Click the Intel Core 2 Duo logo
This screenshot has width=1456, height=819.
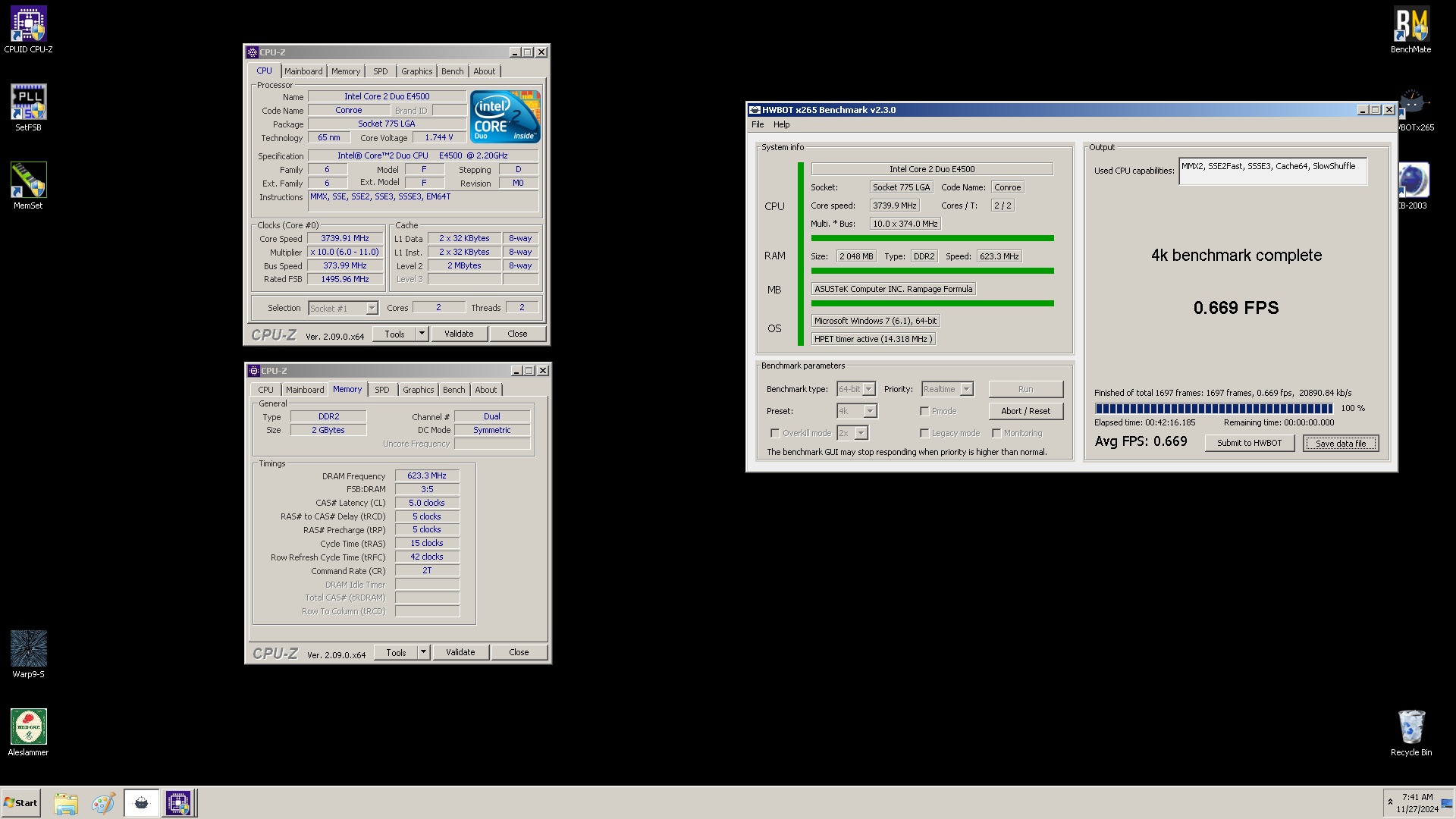(x=505, y=116)
